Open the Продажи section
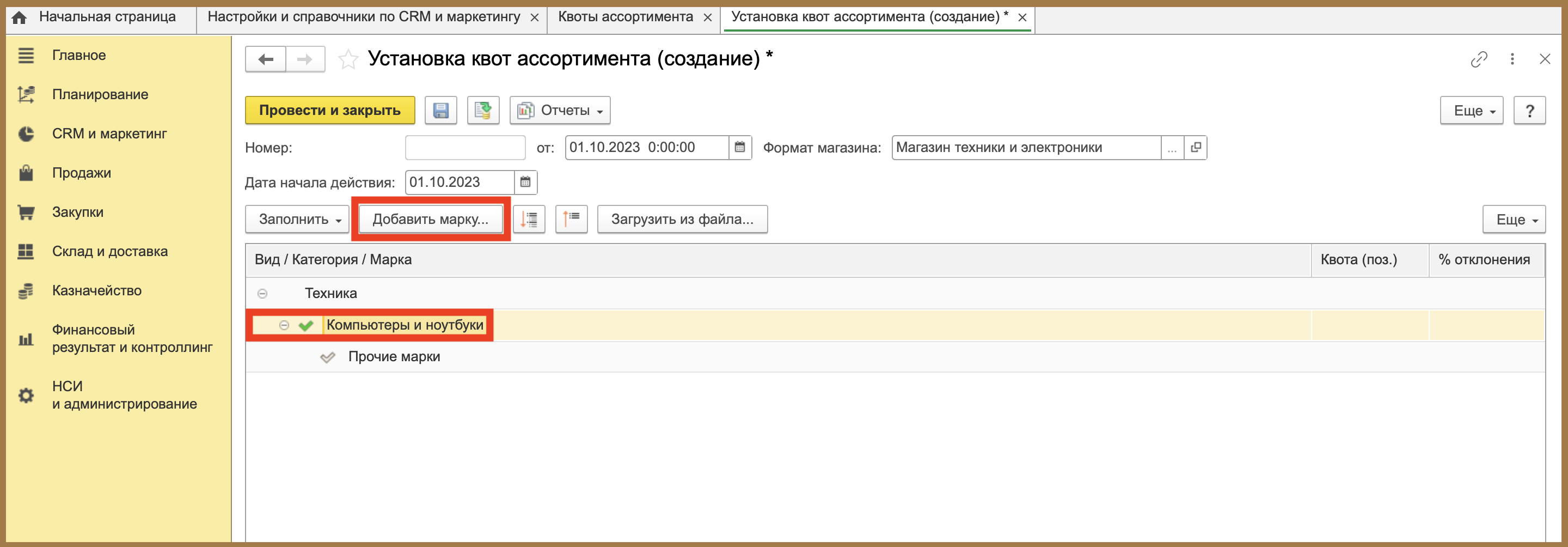The width and height of the screenshot is (1568, 547). click(82, 173)
